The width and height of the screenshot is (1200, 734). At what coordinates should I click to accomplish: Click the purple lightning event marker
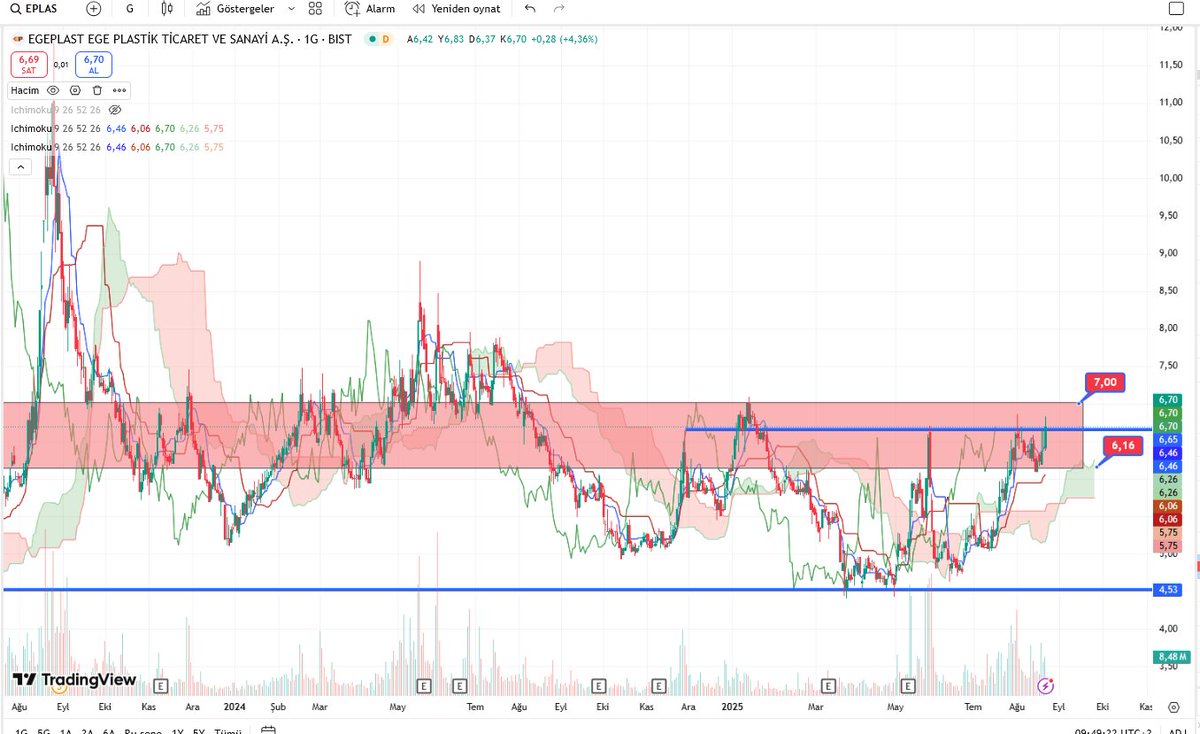click(1046, 686)
